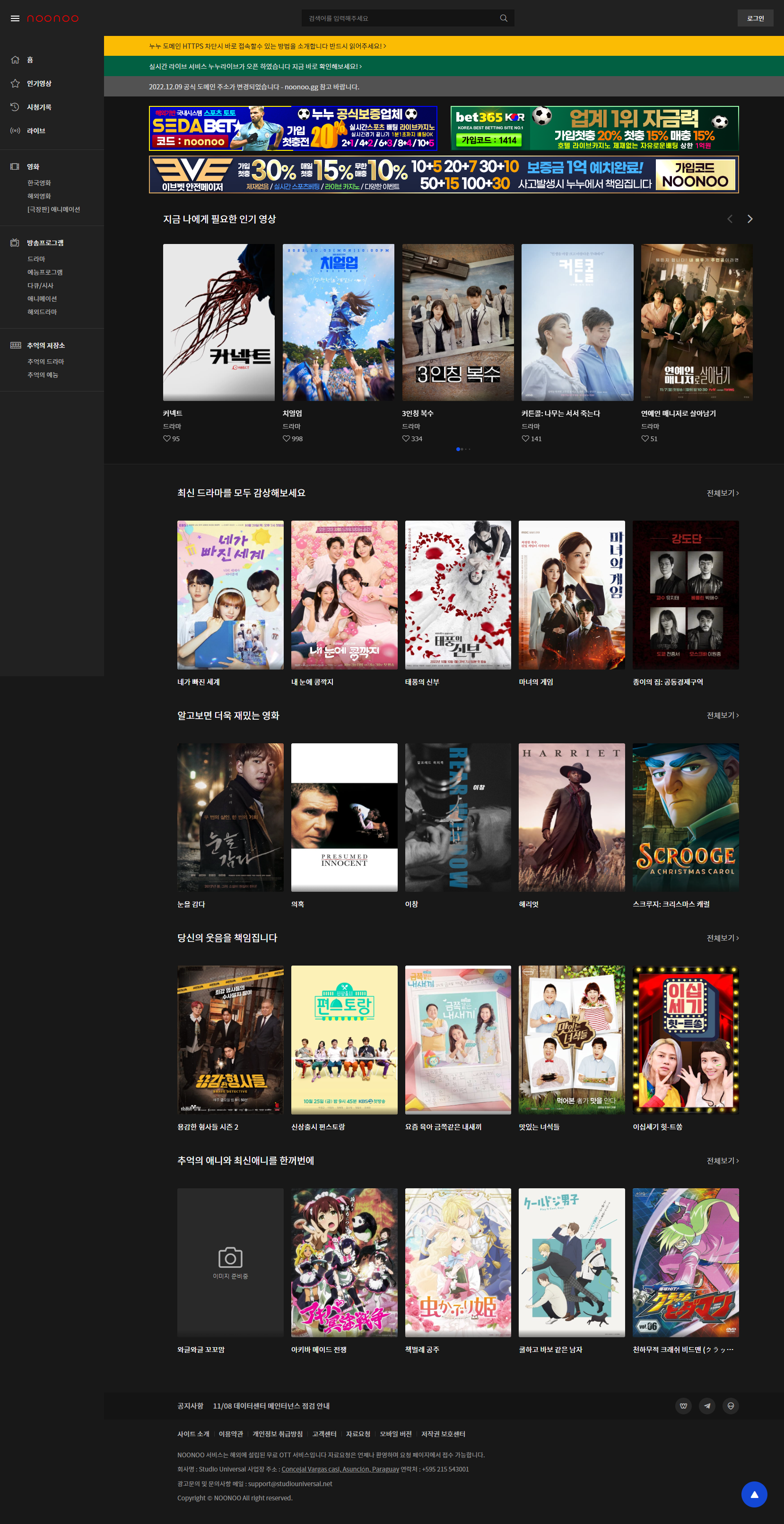Go to next carousel slide arrow

point(749,219)
